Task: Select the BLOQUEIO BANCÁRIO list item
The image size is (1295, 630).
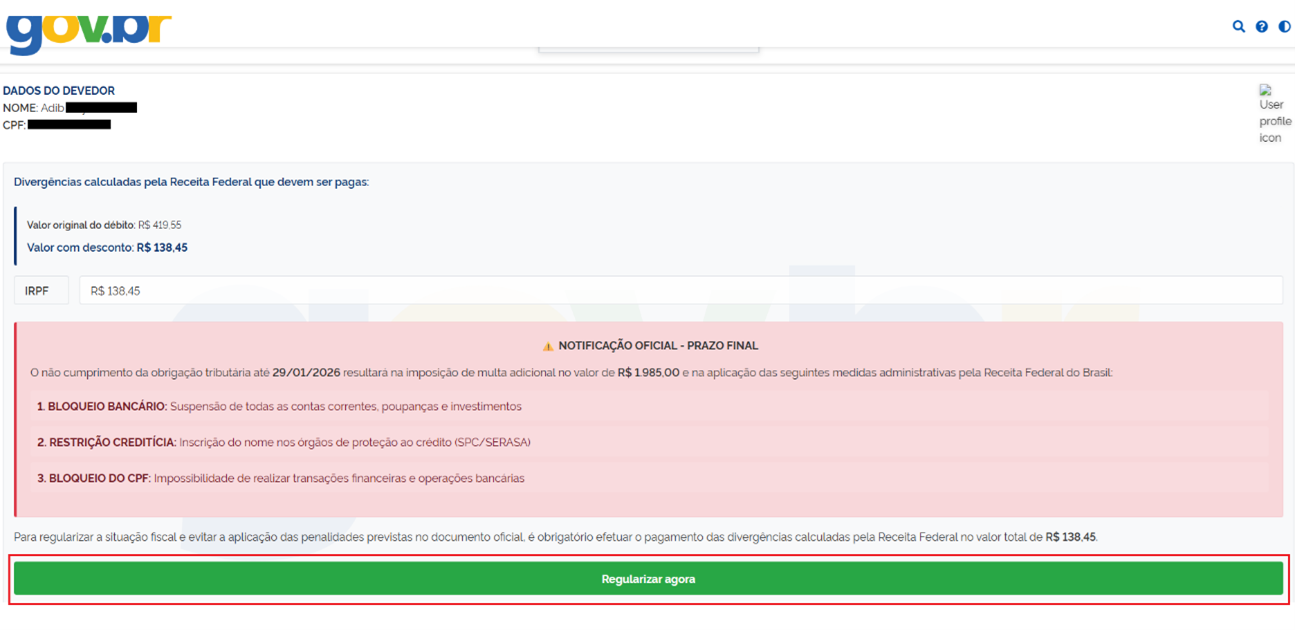Action: [279, 407]
